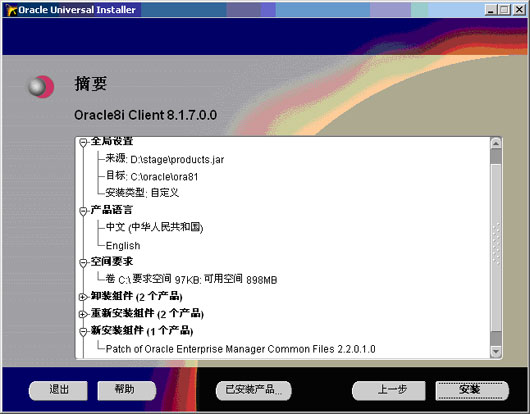
Task: Close the Oracle Universal Installer window
Action: coord(519,9)
